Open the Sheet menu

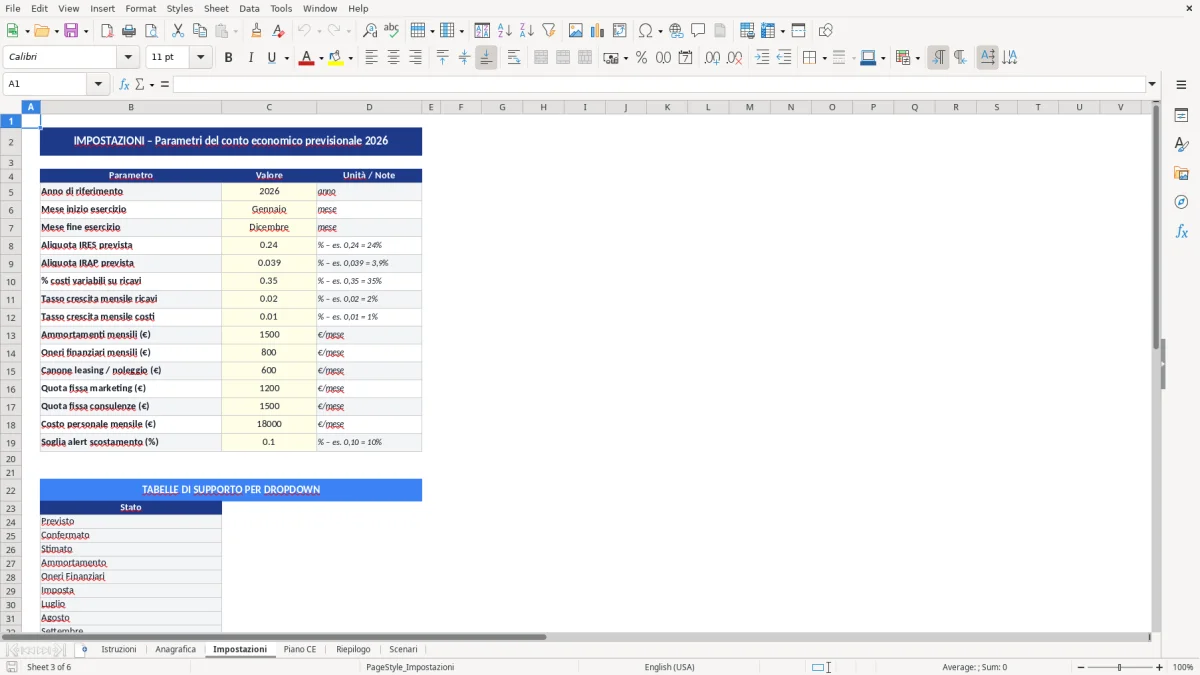coord(216,8)
